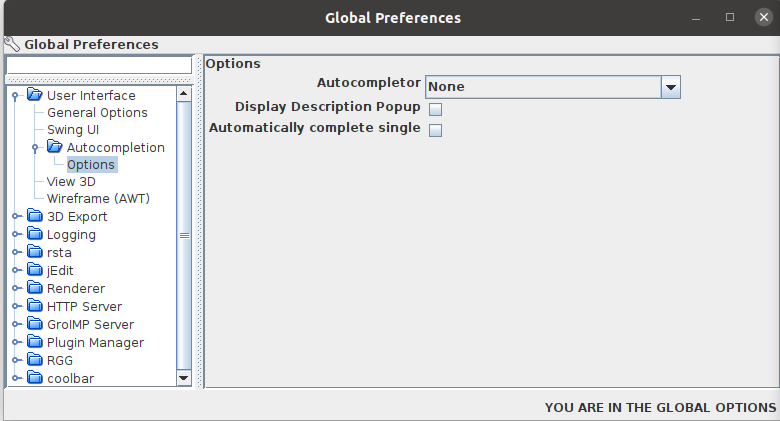Click the Plugin Manager folder icon

pyautogui.click(x=35, y=343)
